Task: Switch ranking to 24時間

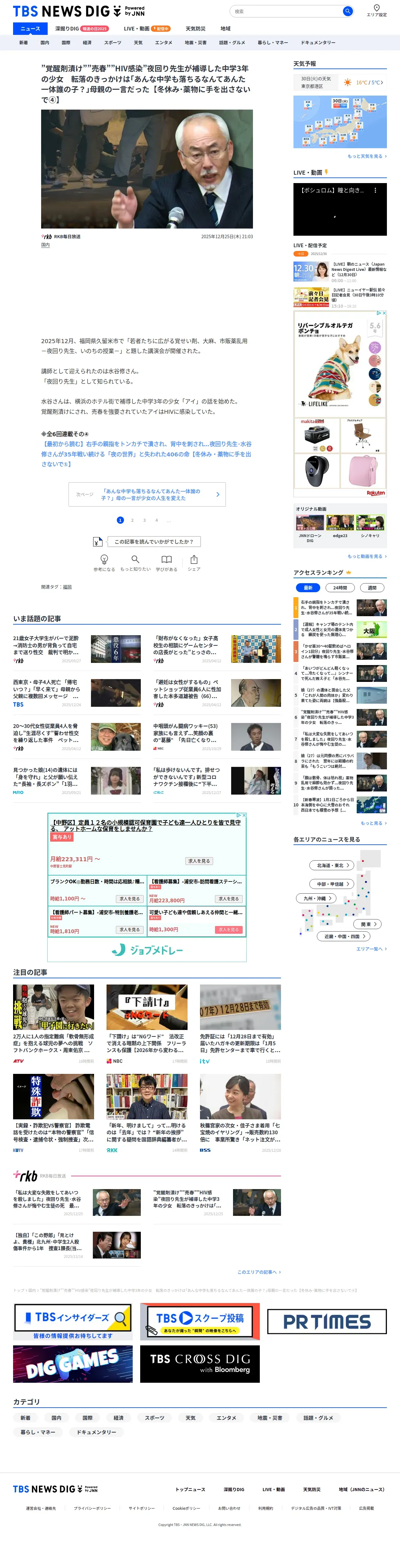Action: point(340,588)
